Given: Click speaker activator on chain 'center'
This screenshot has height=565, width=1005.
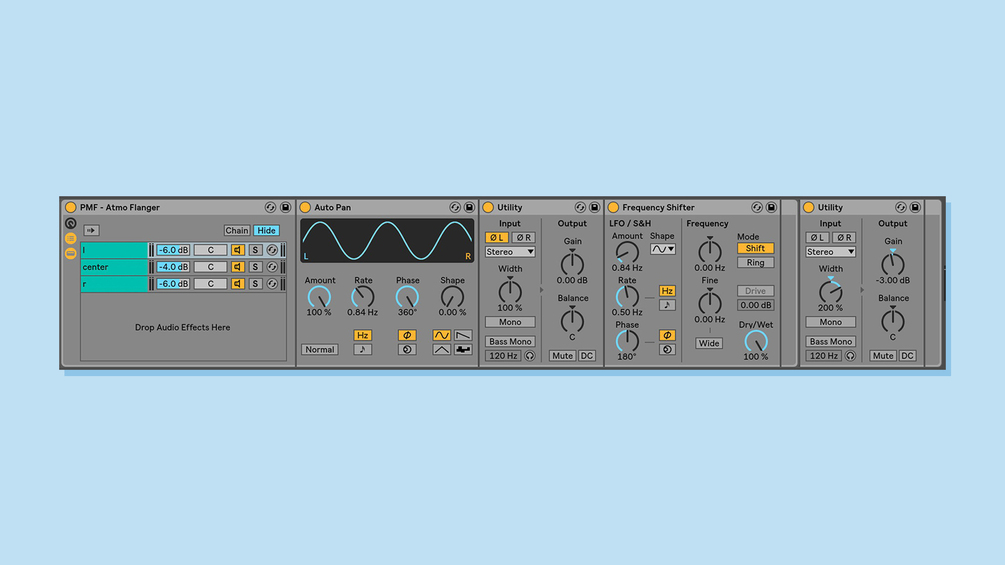Looking at the screenshot, I should [x=238, y=266].
